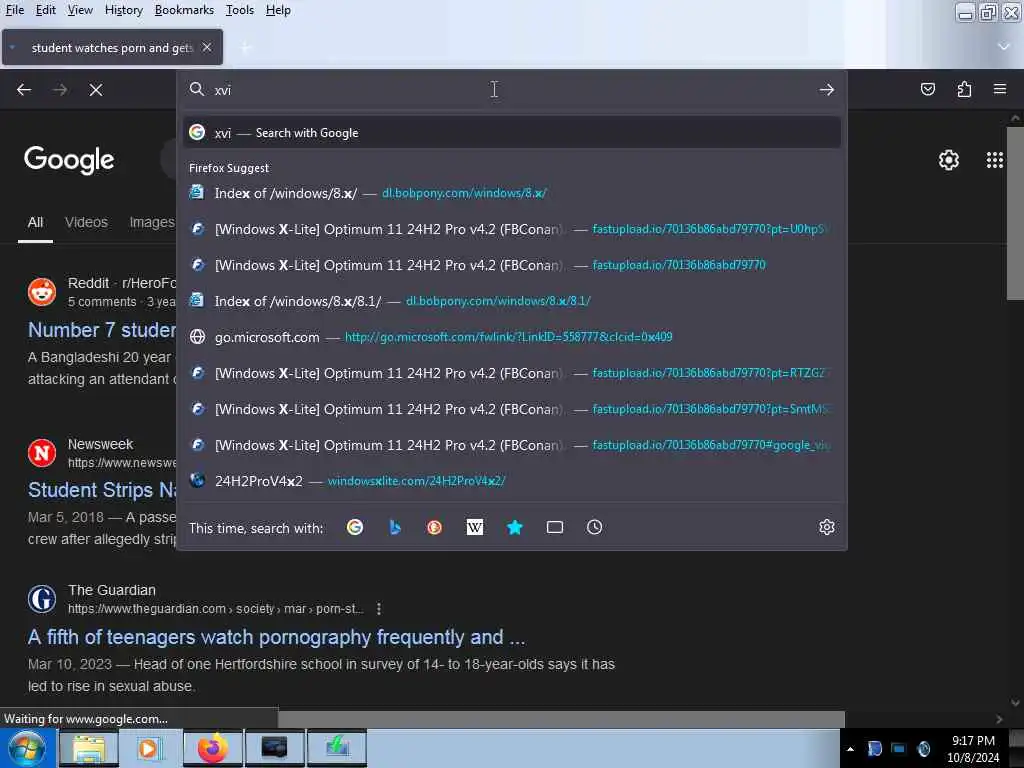Search Bookmarks with the star icon
1024x768 pixels.
click(x=515, y=527)
